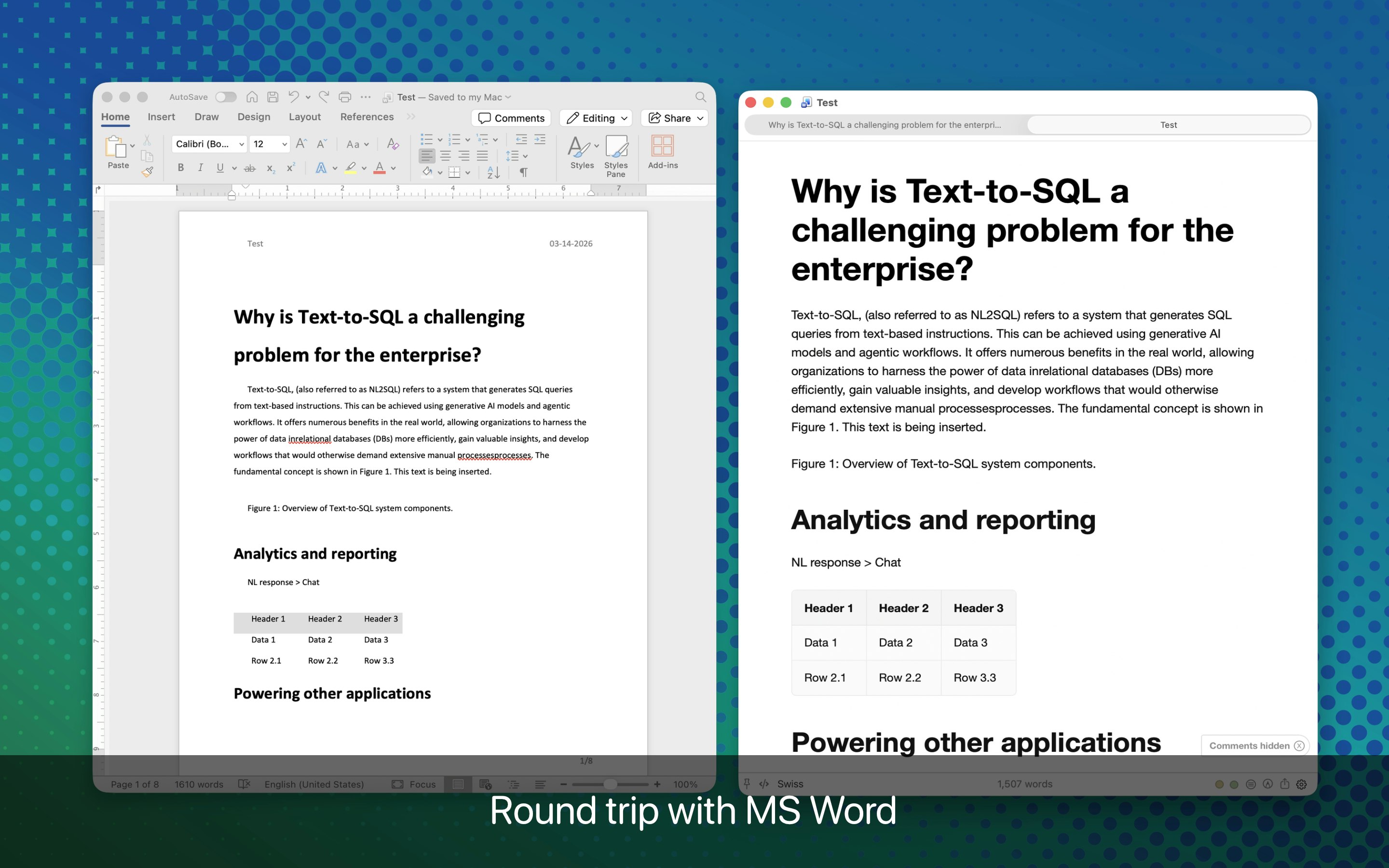Image resolution: width=1389 pixels, height=868 pixels.
Task: Click the share icon in the preview window footer
Action: [1285, 784]
